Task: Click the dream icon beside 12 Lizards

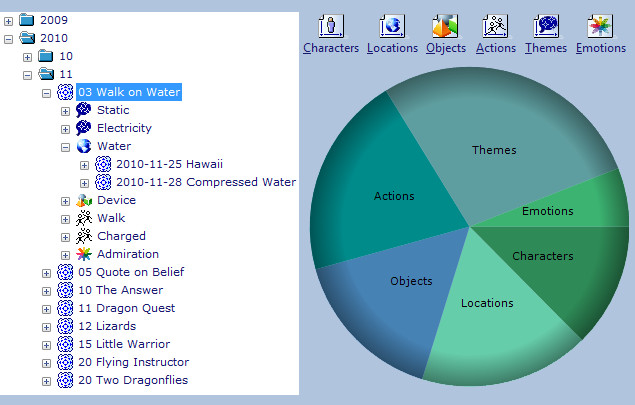Action: (x=65, y=326)
